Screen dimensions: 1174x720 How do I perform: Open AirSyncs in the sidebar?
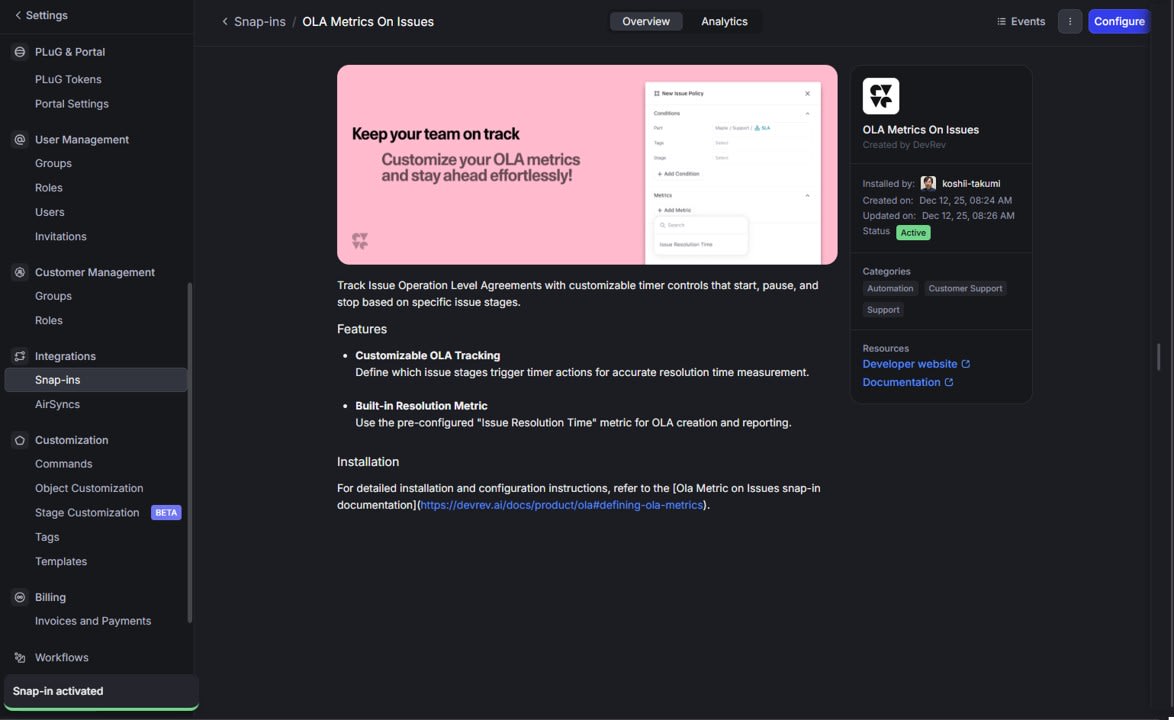point(57,404)
